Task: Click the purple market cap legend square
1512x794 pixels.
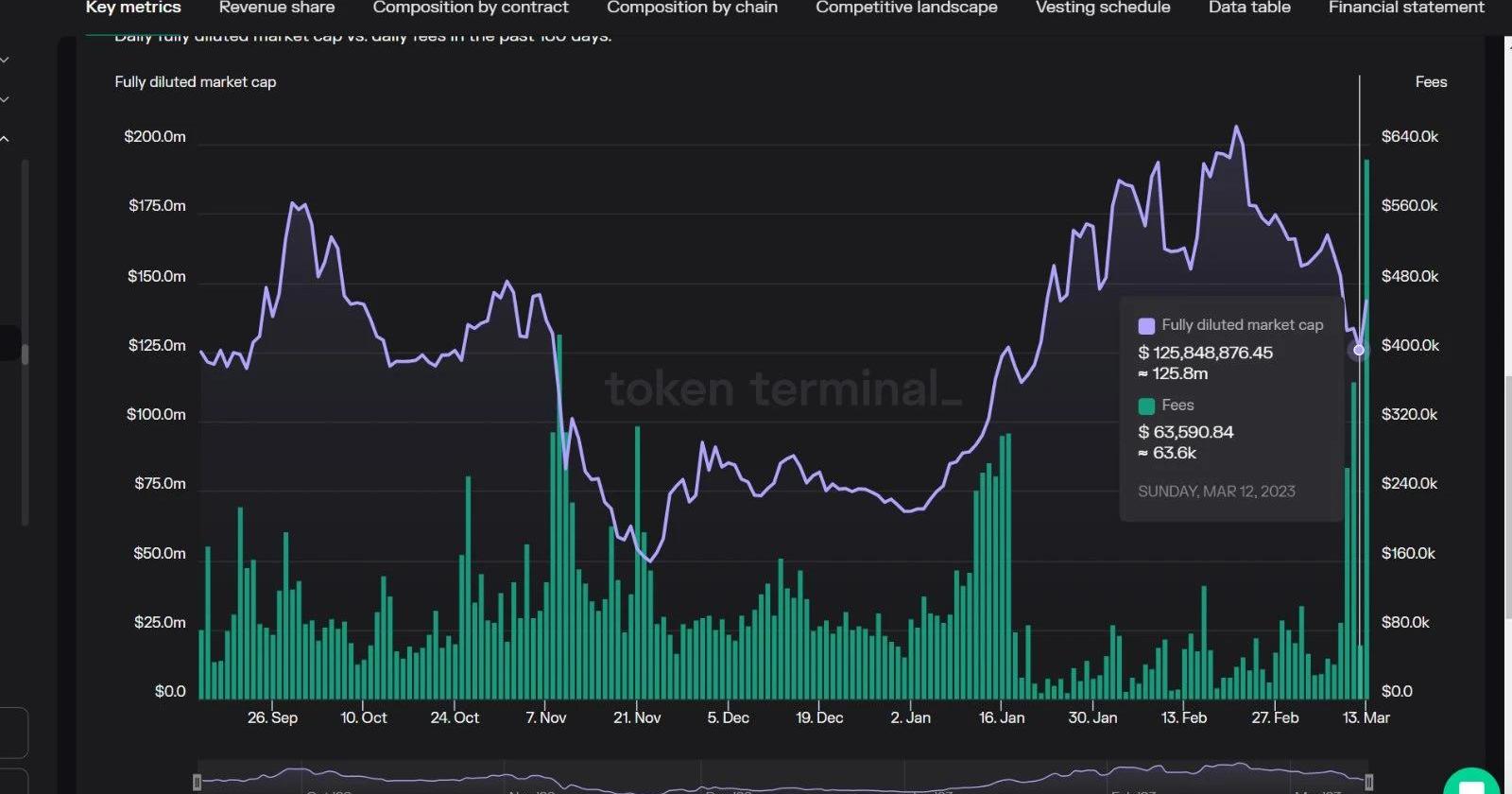Action: coord(1146,326)
